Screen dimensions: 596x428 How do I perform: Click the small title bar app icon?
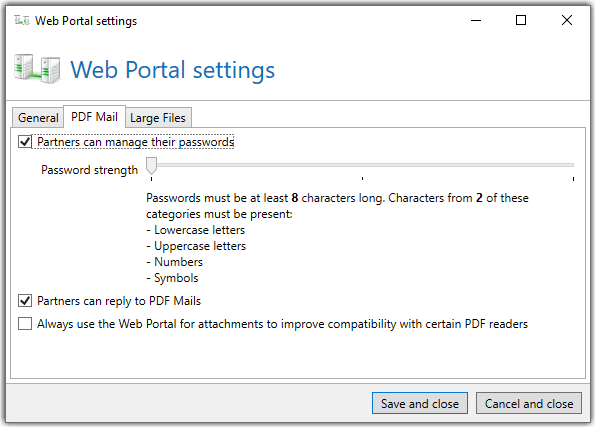point(22,21)
